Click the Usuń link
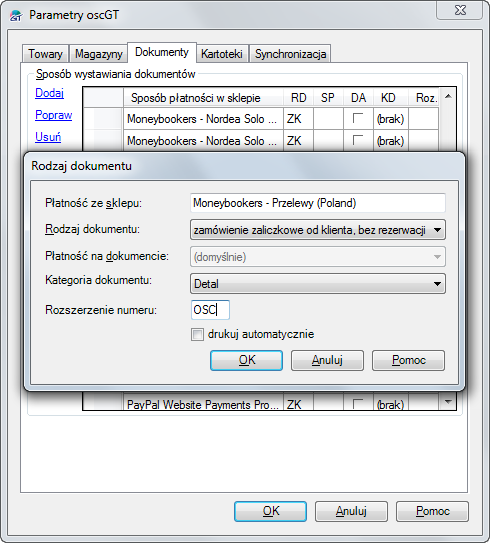490x543 pixels. coord(48,137)
